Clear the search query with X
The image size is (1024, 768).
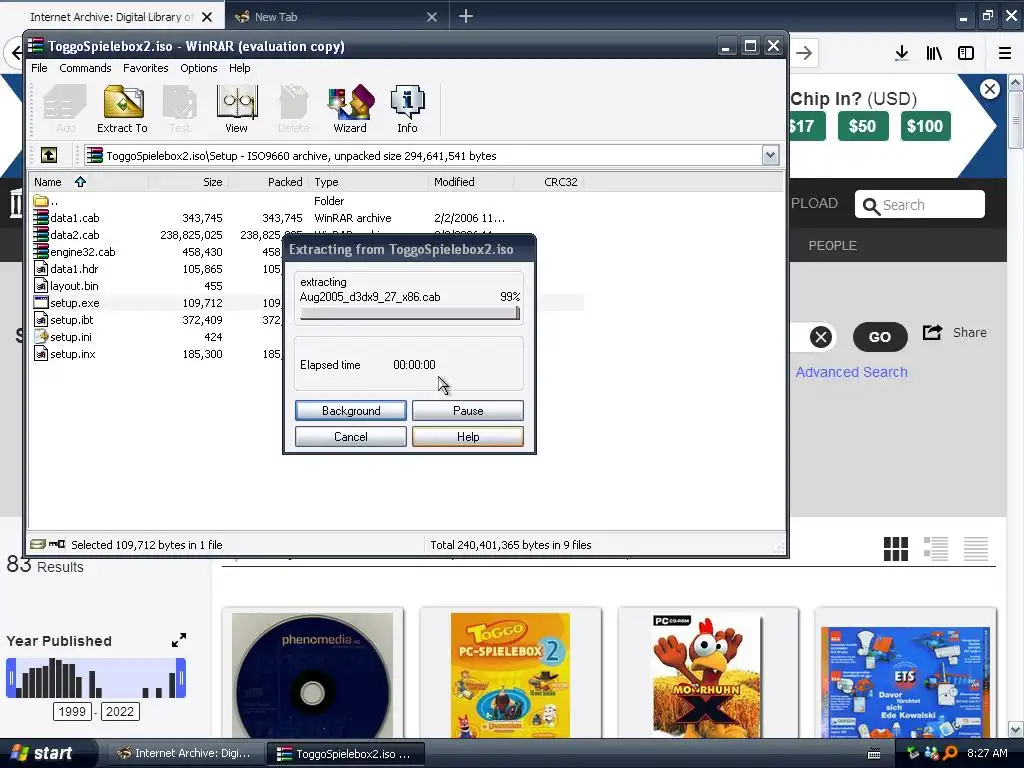(821, 337)
